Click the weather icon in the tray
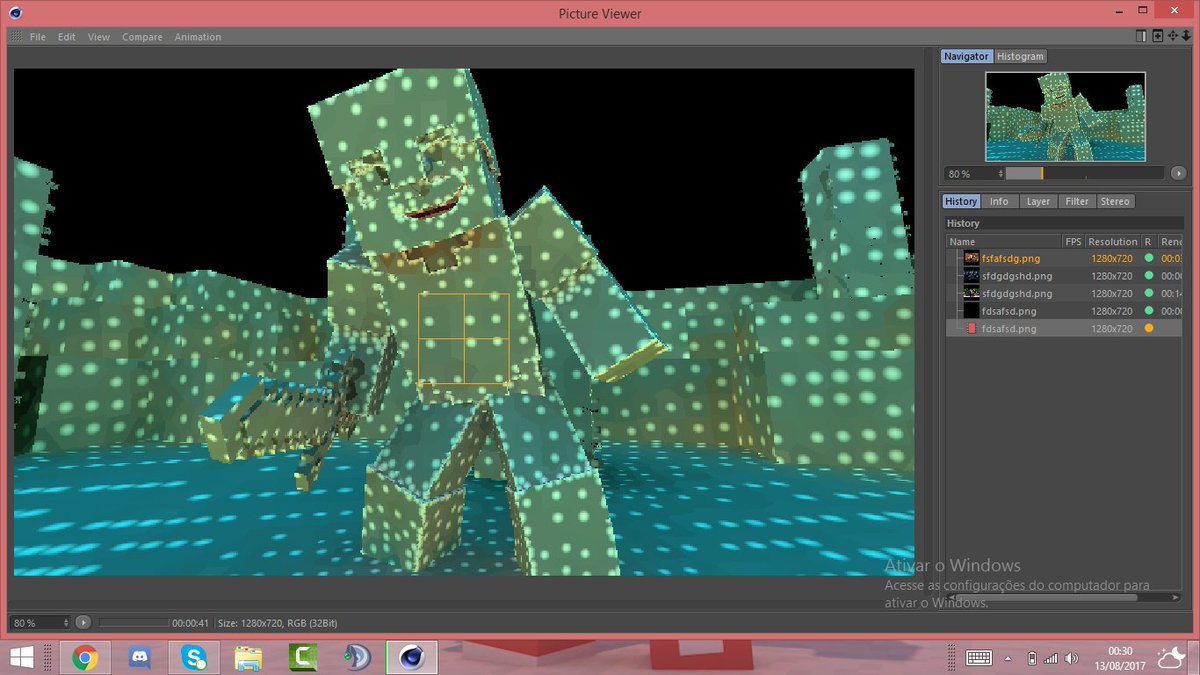The height and width of the screenshot is (675, 1200). coord(1170,657)
